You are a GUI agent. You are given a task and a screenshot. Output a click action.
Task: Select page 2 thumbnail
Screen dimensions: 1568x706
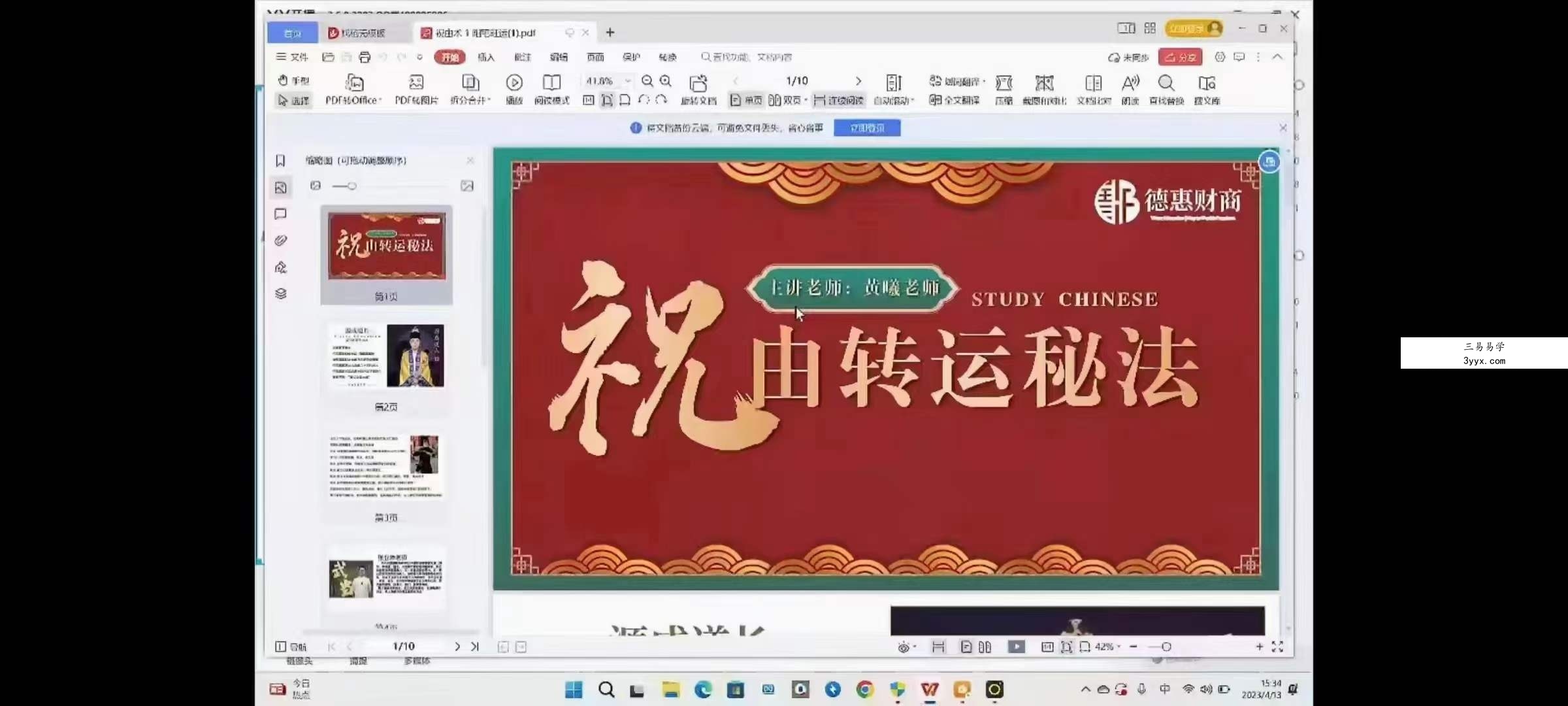pos(386,356)
